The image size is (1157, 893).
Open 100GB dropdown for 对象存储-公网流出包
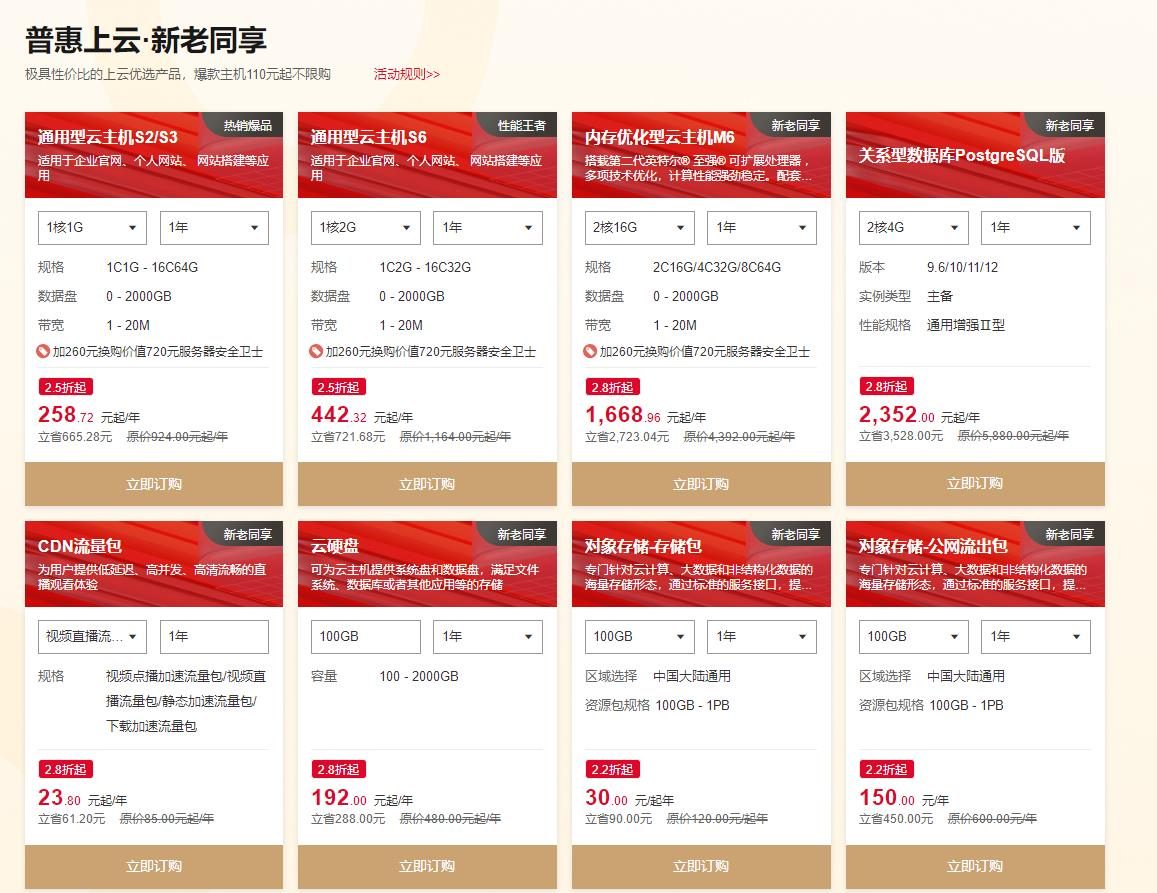tap(913, 636)
